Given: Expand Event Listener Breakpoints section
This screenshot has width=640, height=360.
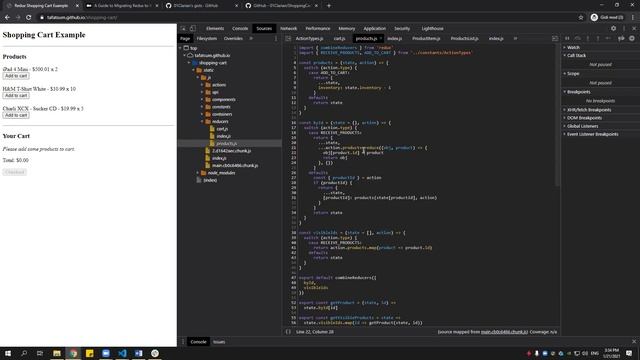Looking at the screenshot, I should 592,134.
